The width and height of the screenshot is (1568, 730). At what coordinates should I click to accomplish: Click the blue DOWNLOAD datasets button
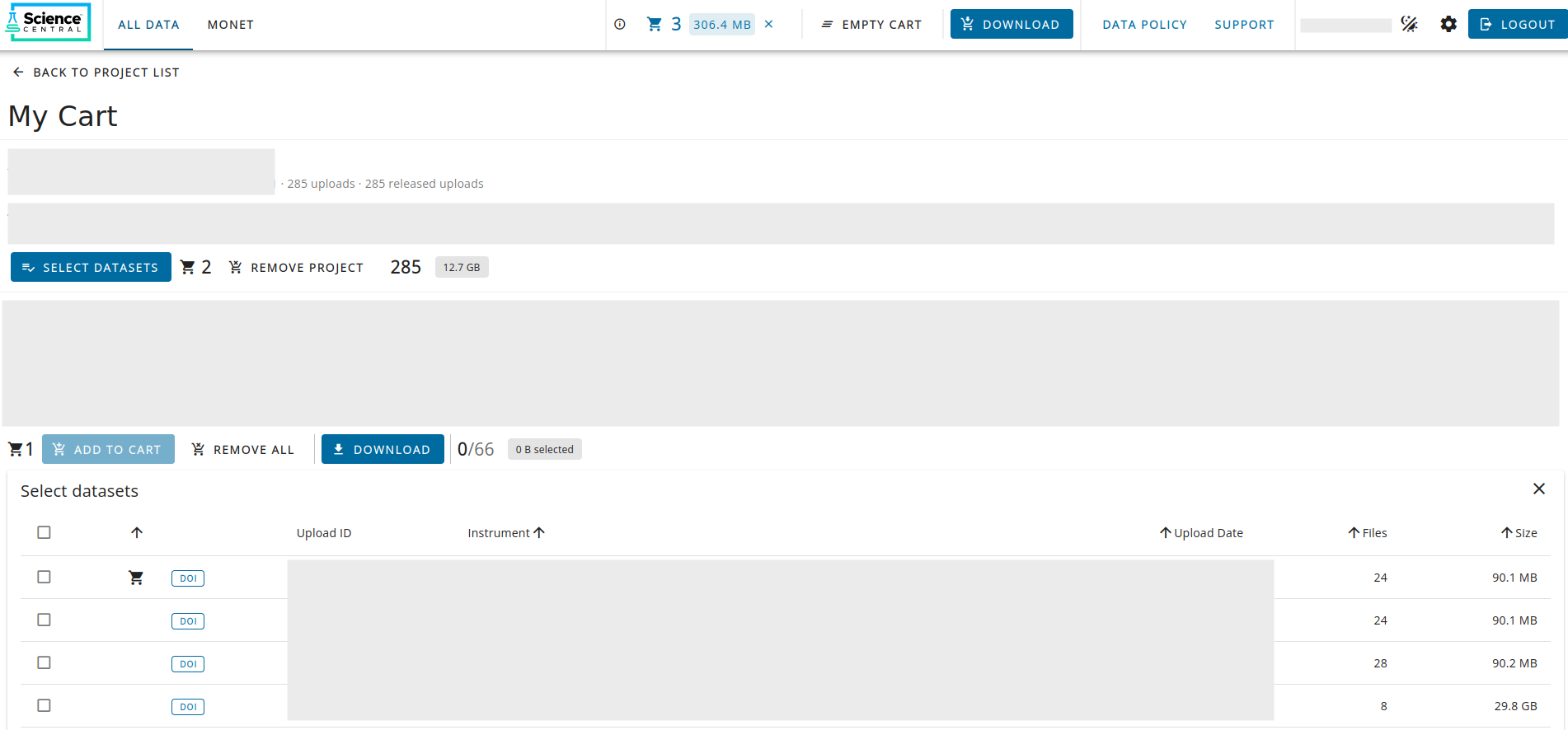pos(383,449)
